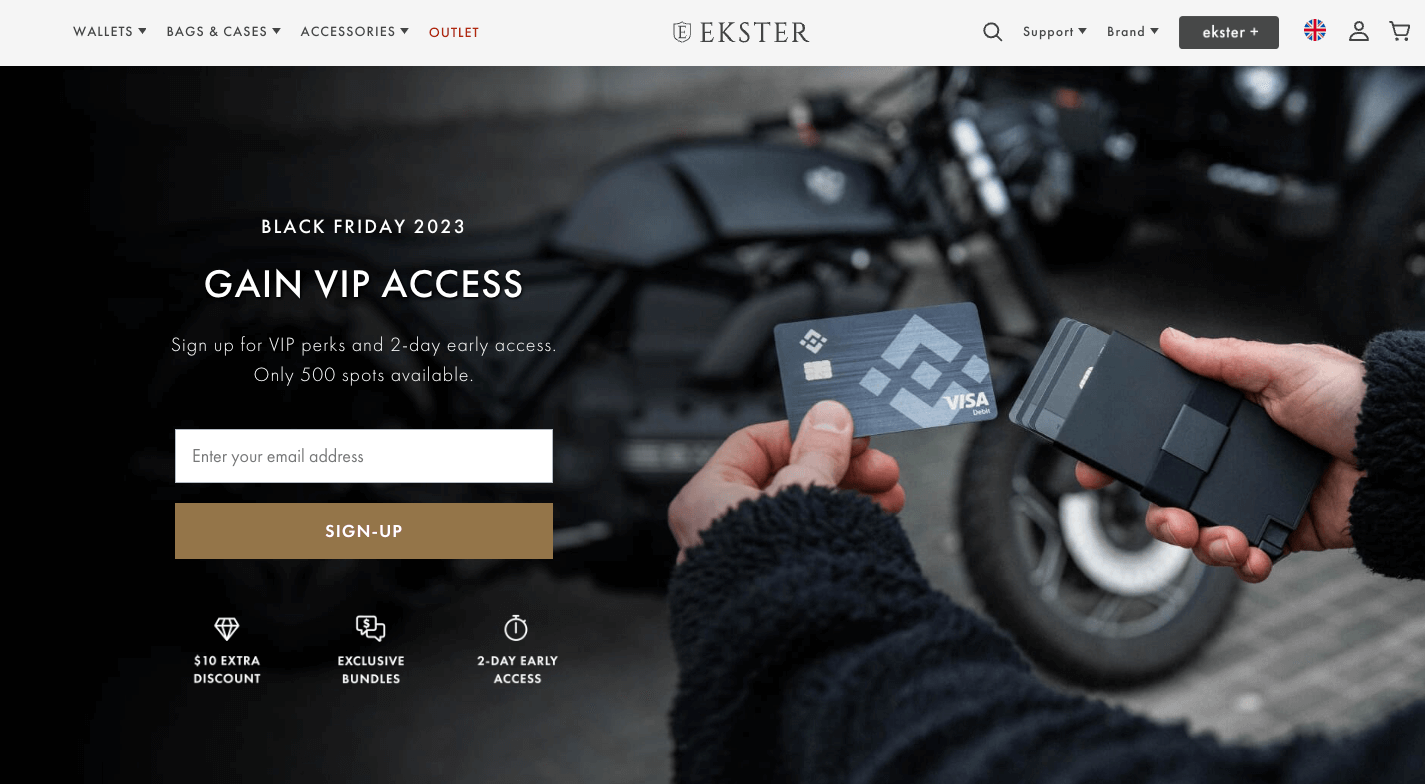This screenshot has width=1425, height=784.
Task: Click the Sign-Up button
Action: [x=364, y=531]
